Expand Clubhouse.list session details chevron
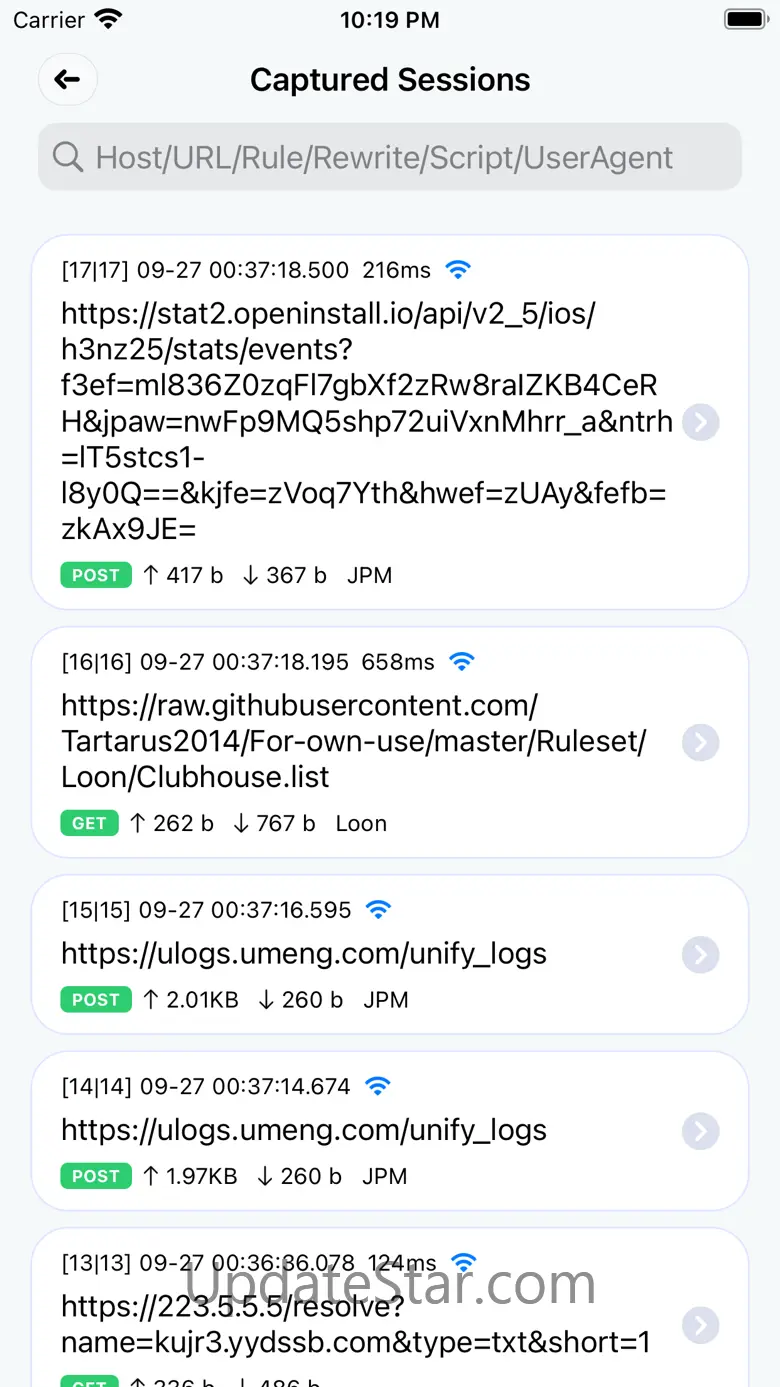Screen dimensions: 780x1387 [701, 742]
